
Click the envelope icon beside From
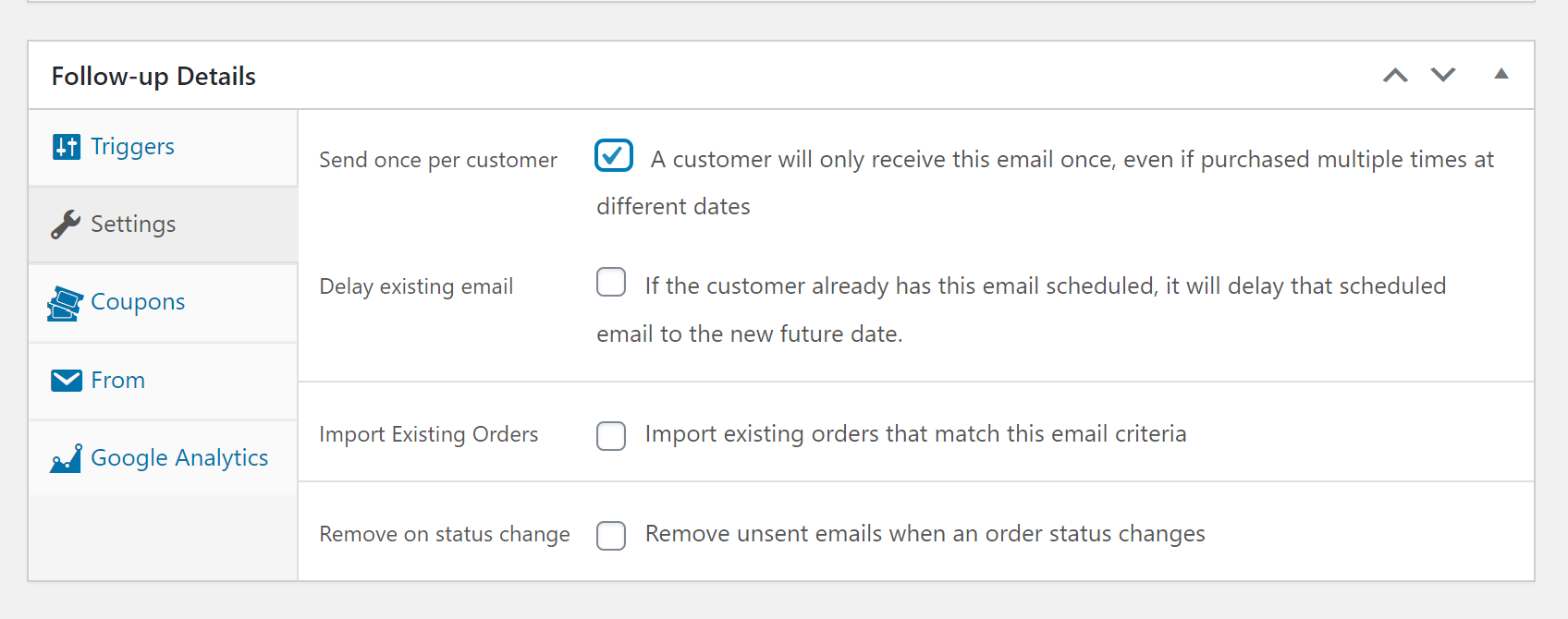(67, 381)
